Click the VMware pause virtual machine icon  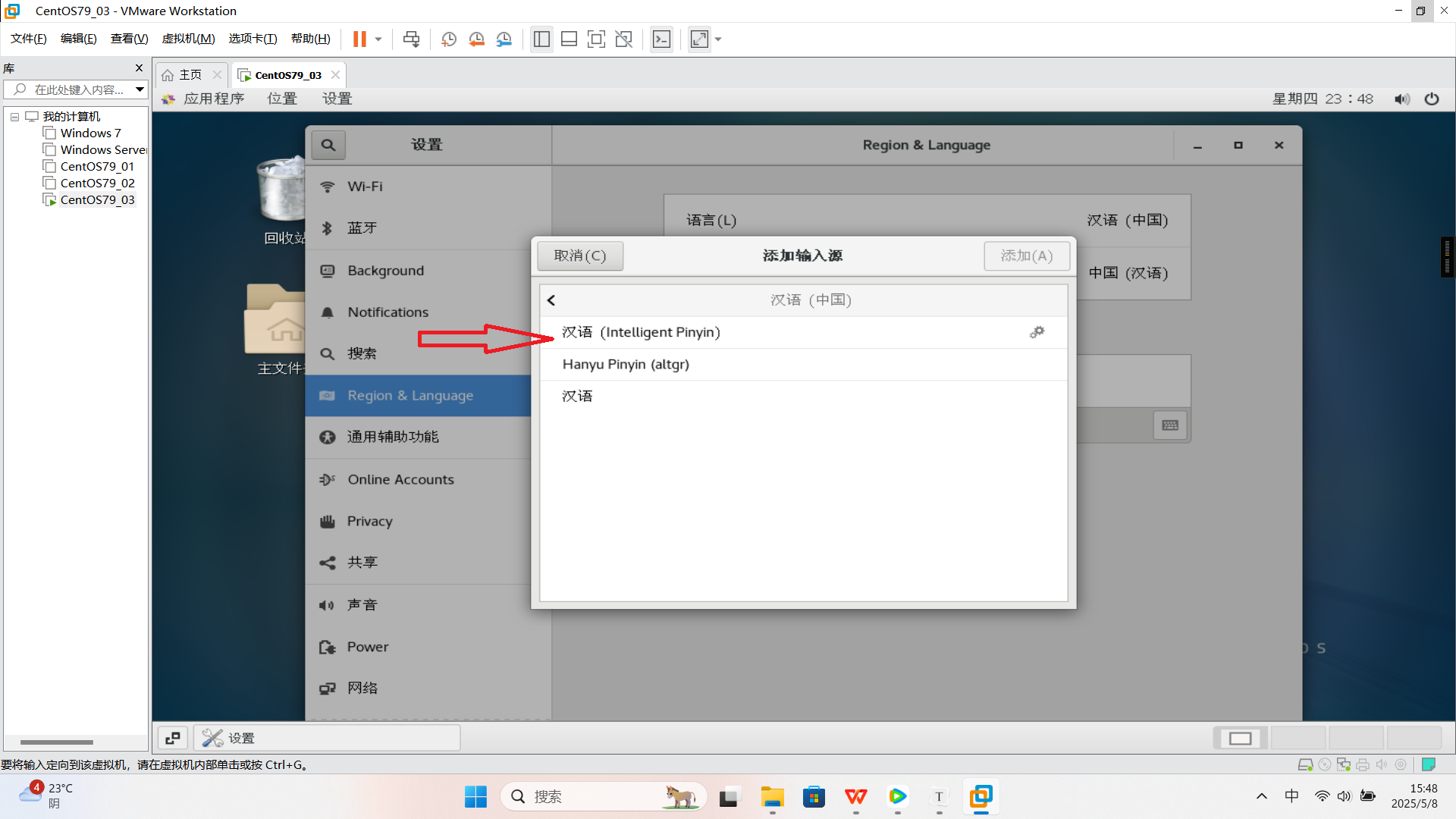[x=359, y=39]
